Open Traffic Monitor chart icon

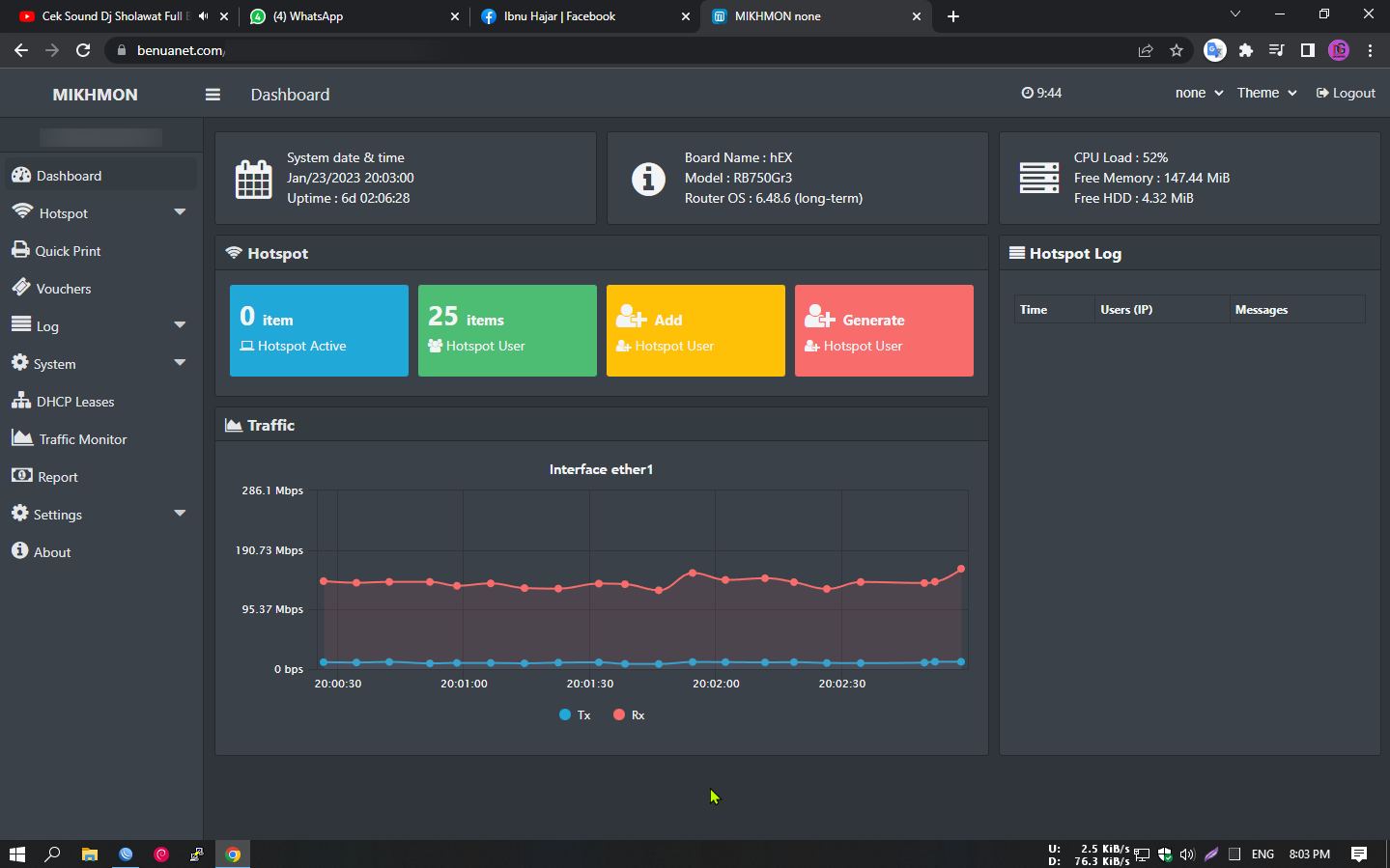click(x=21, y=438)
